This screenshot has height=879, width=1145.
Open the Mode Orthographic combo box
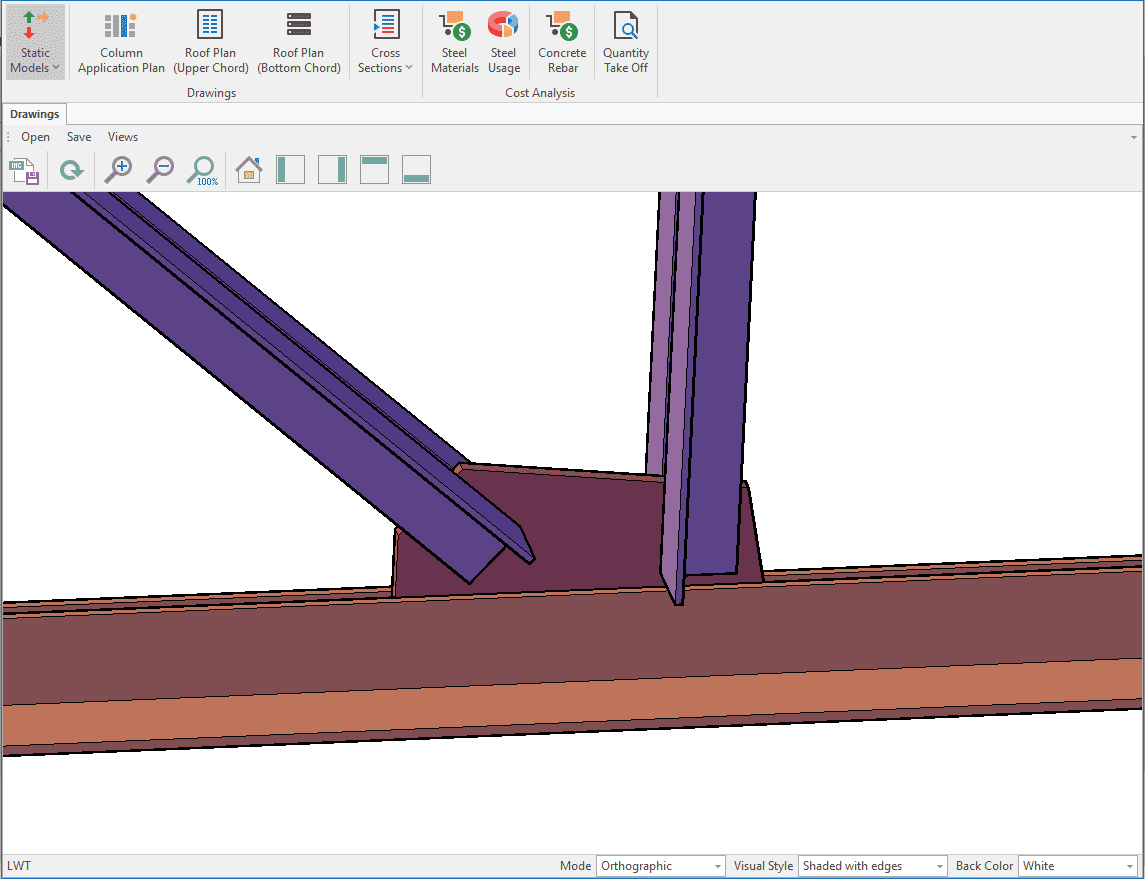pos(660,866)
